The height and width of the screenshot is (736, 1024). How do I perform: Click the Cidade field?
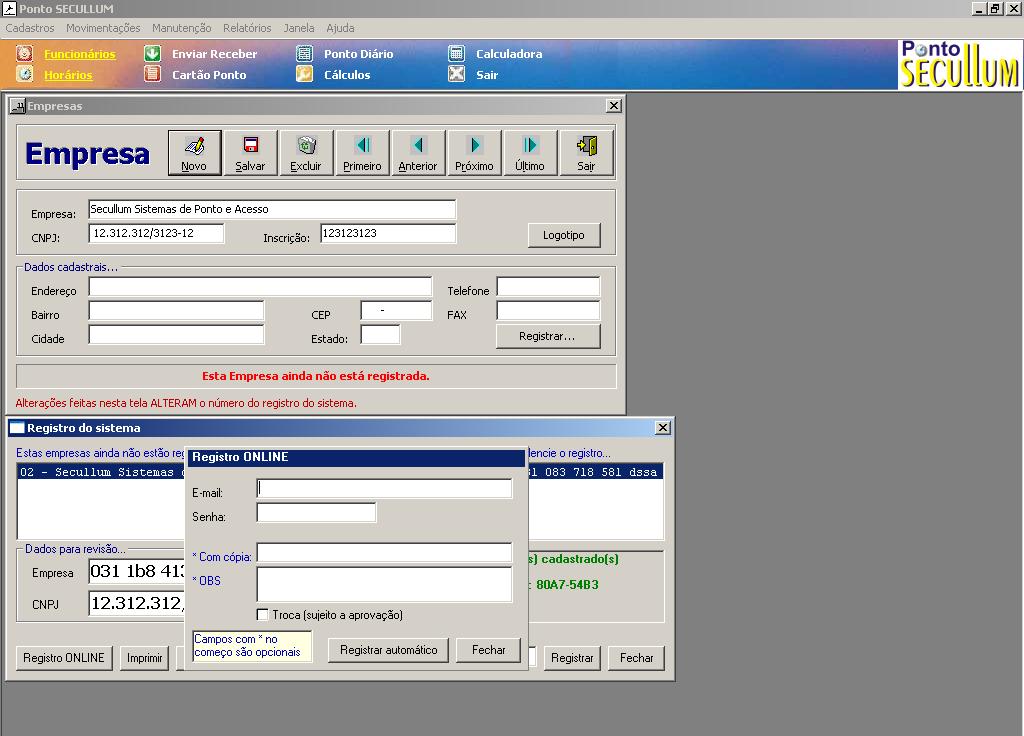click(176, 334)
